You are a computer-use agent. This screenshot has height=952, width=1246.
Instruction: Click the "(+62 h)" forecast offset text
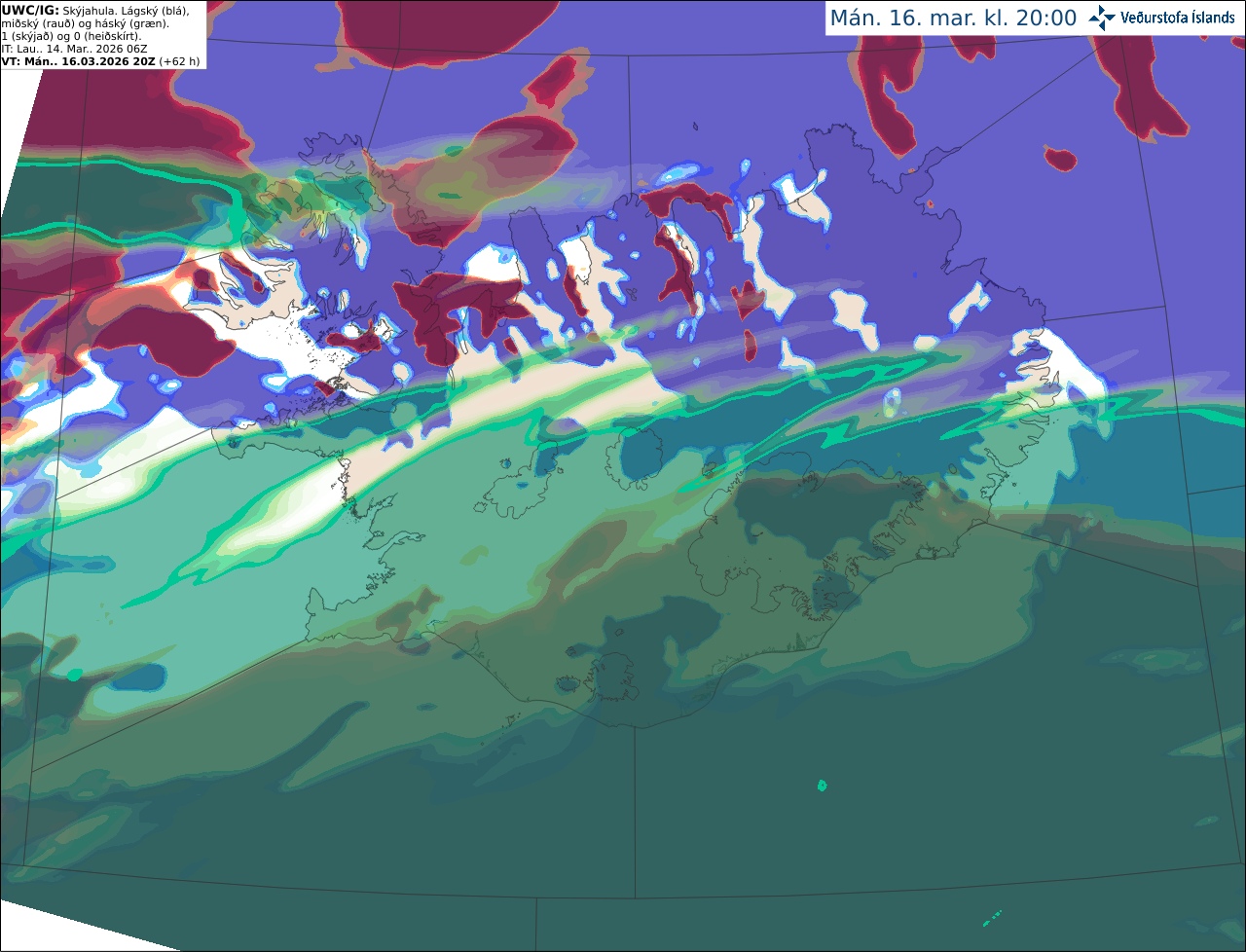click(x=180, y=61)
